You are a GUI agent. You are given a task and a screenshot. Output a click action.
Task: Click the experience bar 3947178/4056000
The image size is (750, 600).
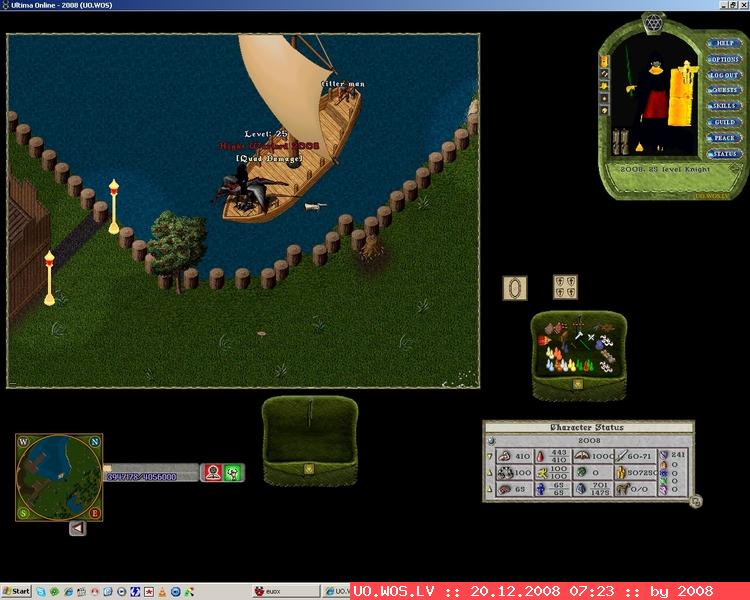[151, 473]
